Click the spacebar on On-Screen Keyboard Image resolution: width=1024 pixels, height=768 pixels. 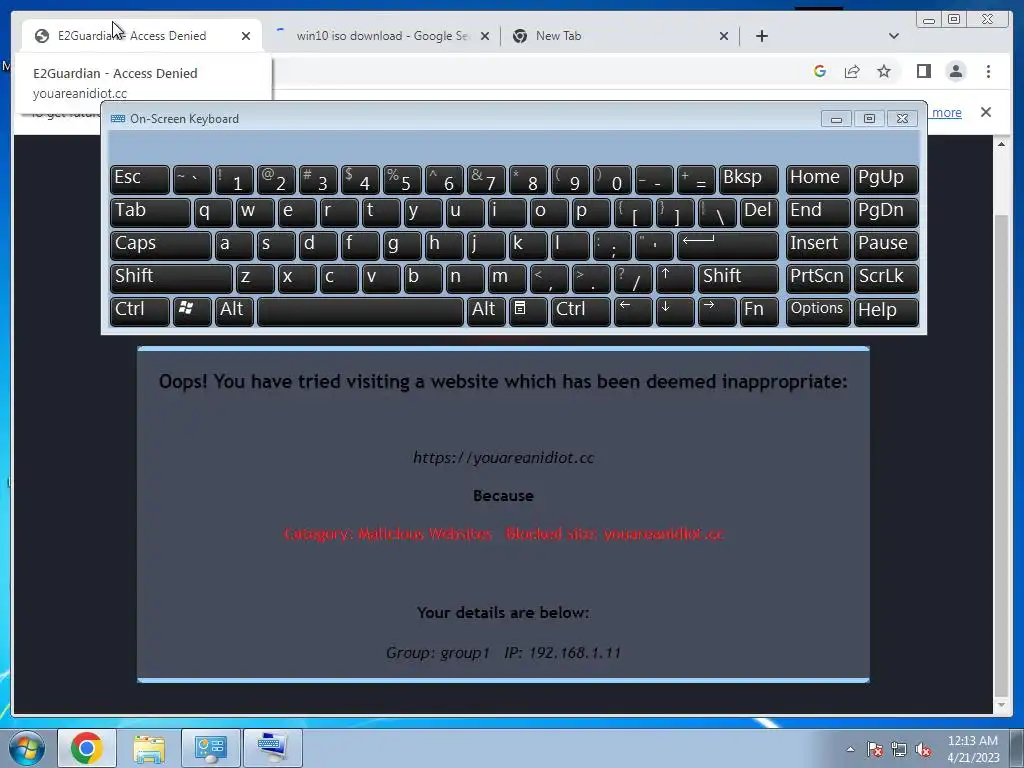pos(360,310)
